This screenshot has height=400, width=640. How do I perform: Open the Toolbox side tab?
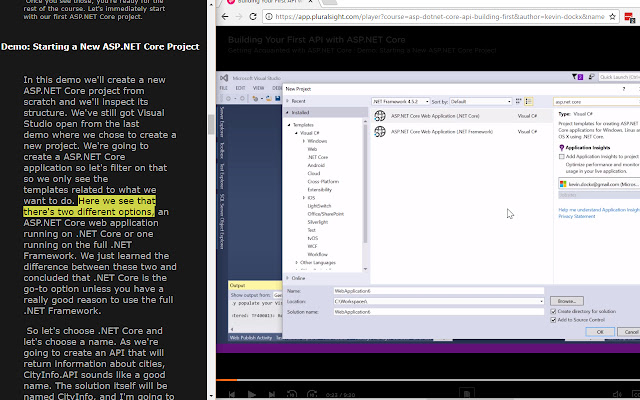coord(222,150)
